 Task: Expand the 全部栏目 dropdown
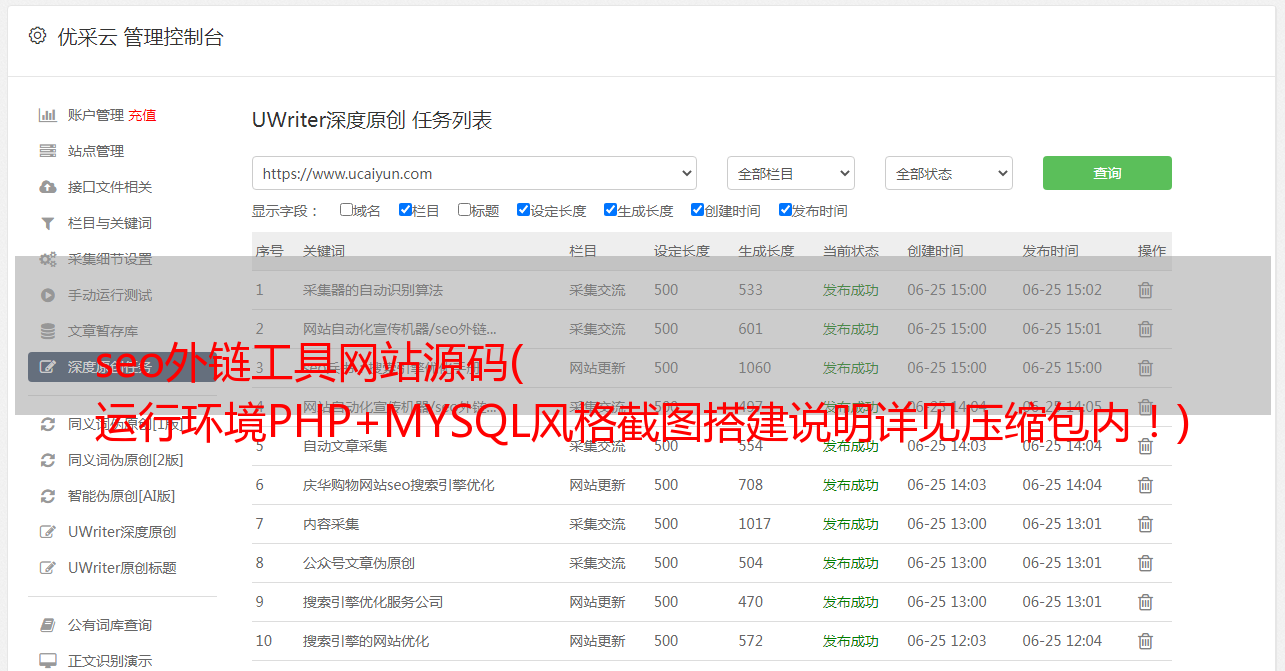[791, 173]
